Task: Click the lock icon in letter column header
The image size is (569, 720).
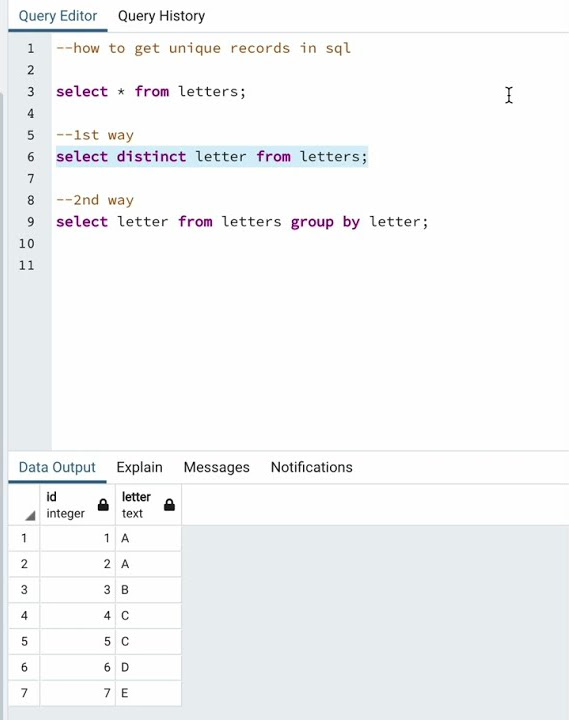Action: coord(169,505)
